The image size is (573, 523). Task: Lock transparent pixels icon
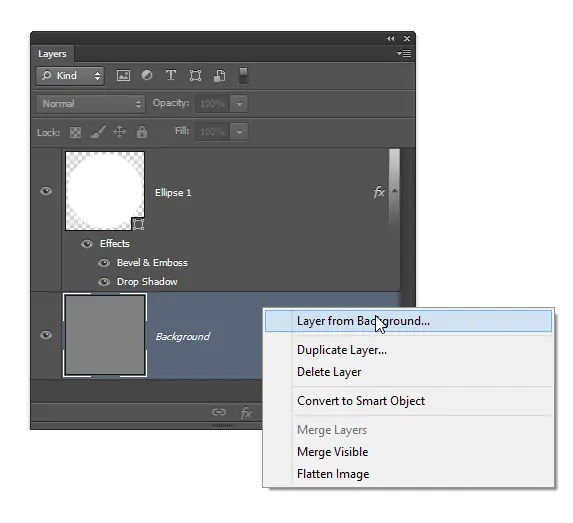coord(75,132)
